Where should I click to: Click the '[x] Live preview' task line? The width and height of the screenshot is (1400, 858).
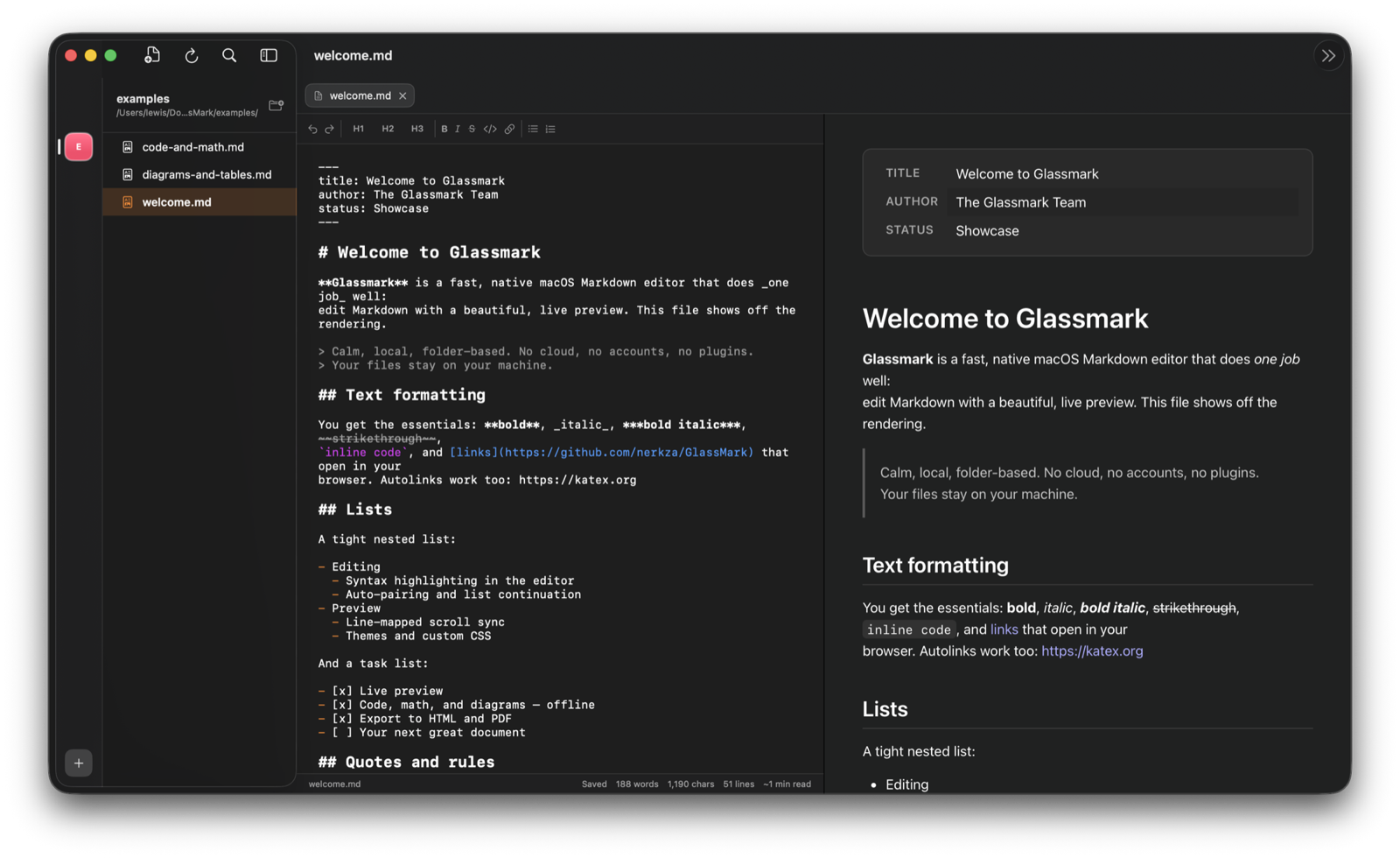(x=381, y=691)
